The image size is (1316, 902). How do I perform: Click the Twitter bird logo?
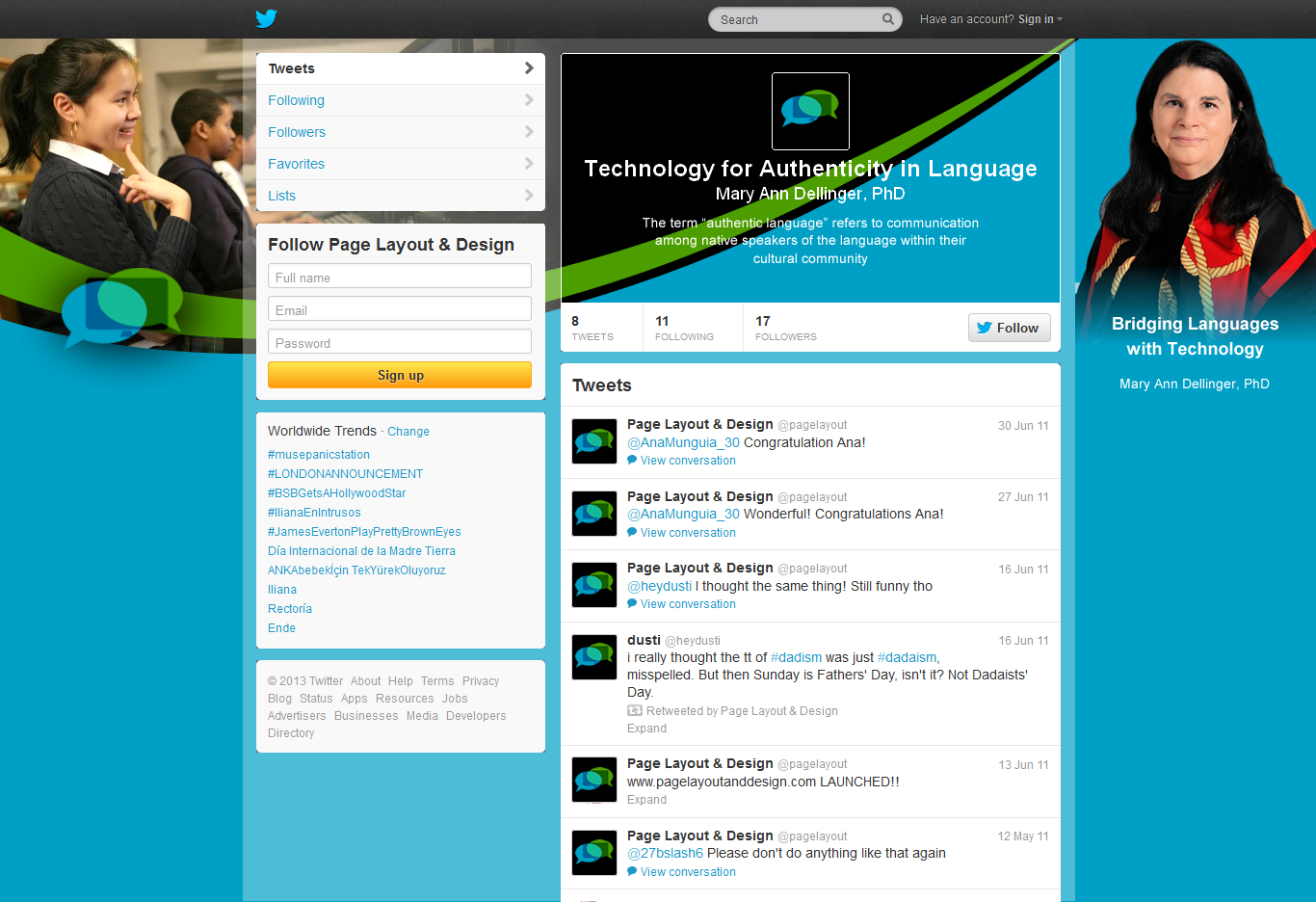266,18
